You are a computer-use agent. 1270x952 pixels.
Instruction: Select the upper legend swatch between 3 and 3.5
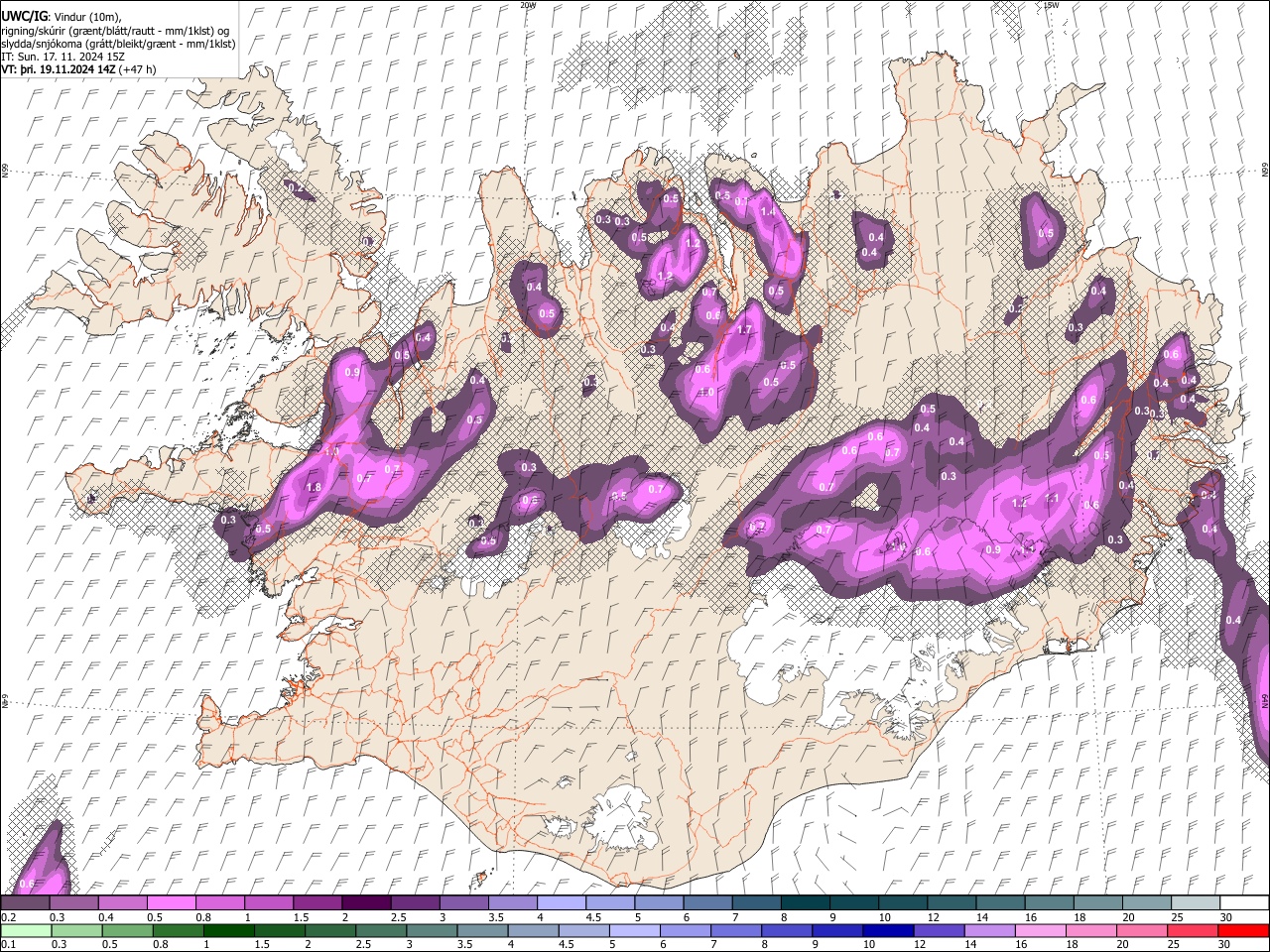pyautogui.click(x=465, y=902)
